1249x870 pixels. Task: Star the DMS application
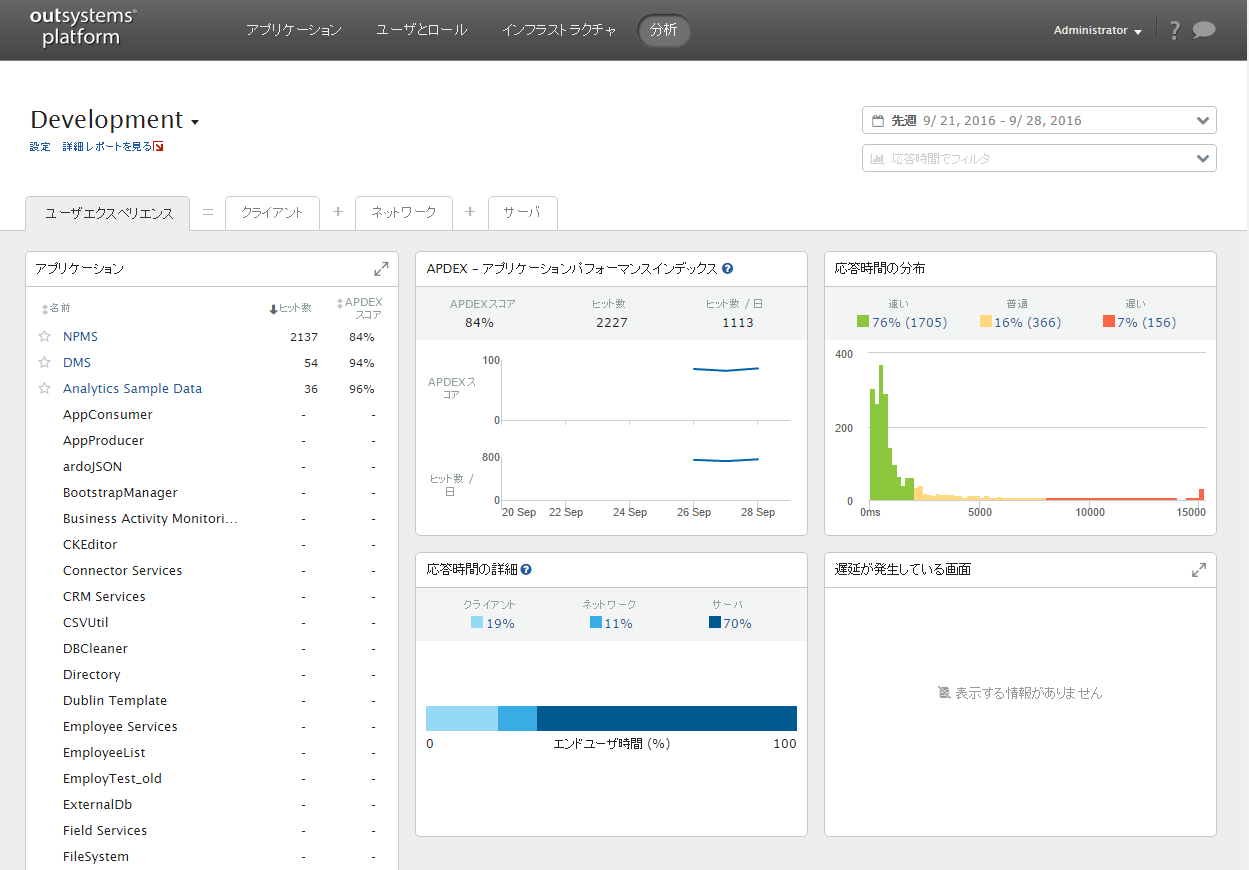point(44,363)
